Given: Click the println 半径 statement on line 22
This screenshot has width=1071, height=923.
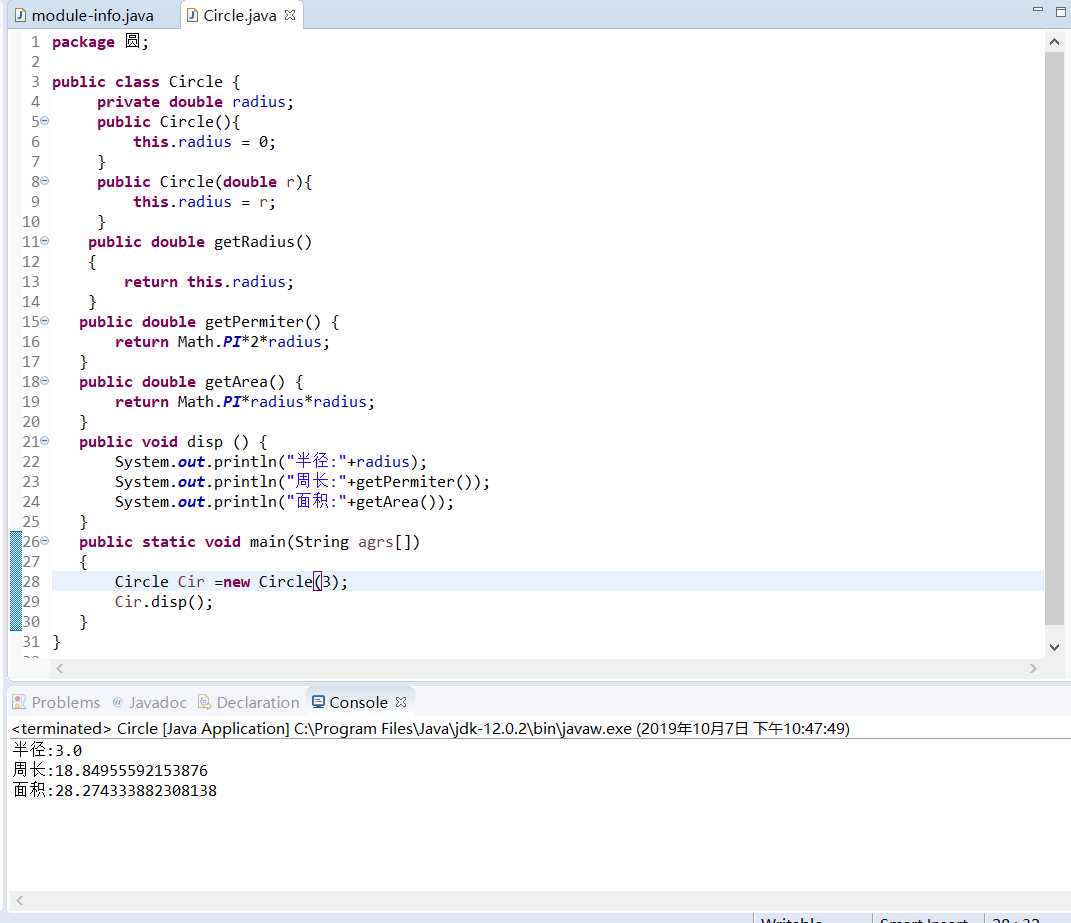Looking at the screenshot, I should click(271, 461).
